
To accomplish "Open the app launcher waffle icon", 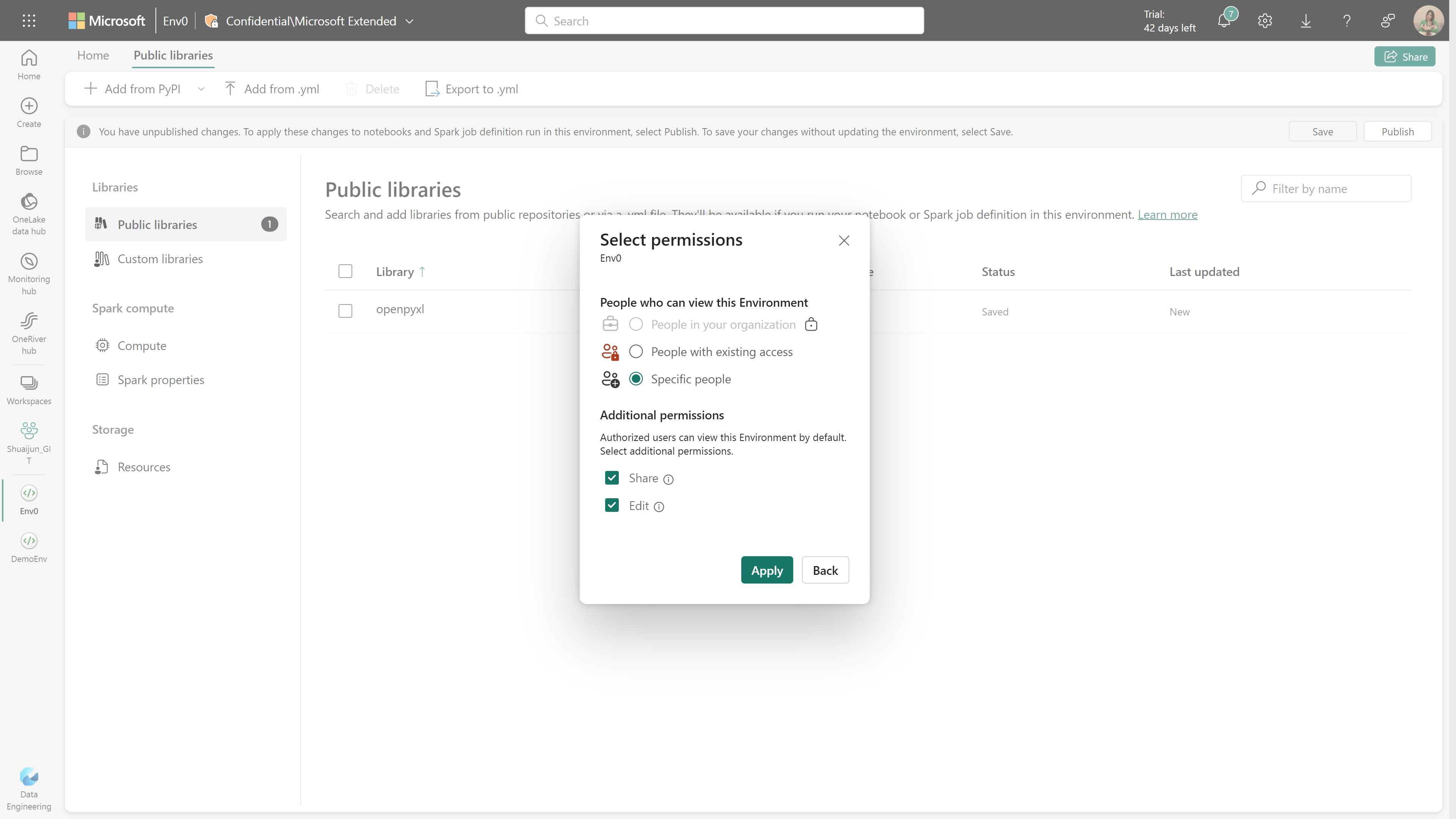I will 29,21.
